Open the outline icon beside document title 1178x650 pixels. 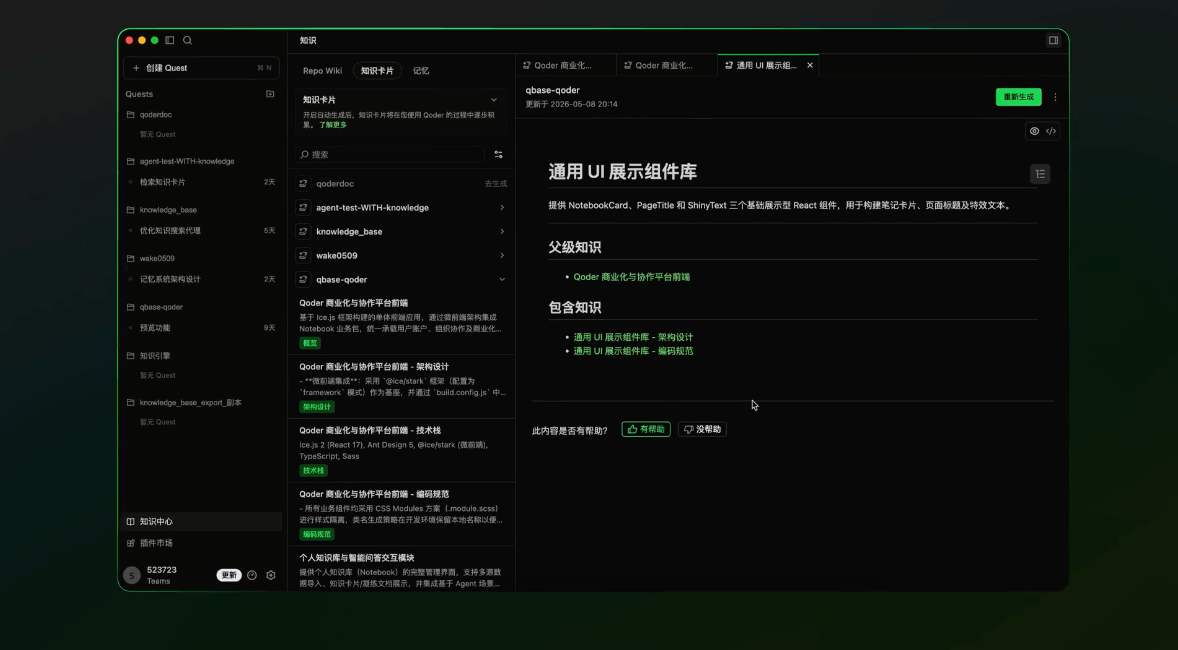[x=1040, y=174]
